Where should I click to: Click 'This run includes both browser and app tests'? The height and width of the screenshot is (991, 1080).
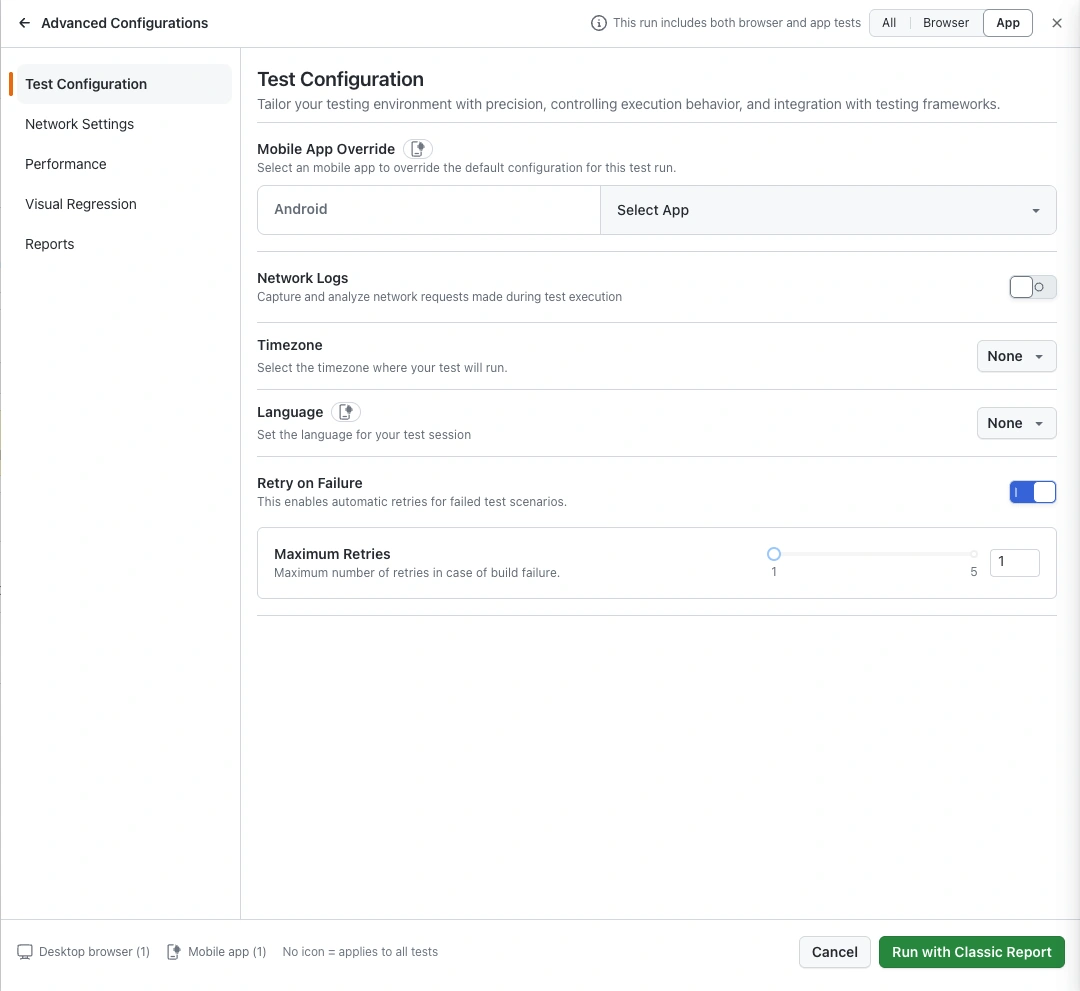(x=737, y=23)
